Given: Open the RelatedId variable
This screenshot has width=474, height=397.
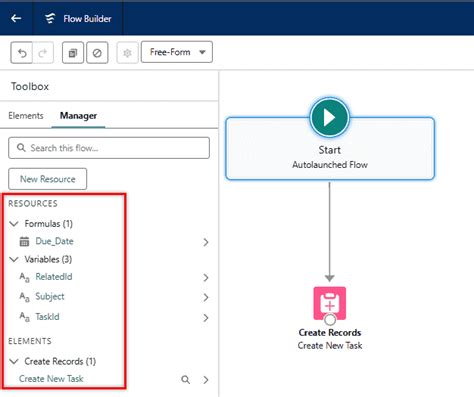Looking at the screenshot, I should pos(54,277).
